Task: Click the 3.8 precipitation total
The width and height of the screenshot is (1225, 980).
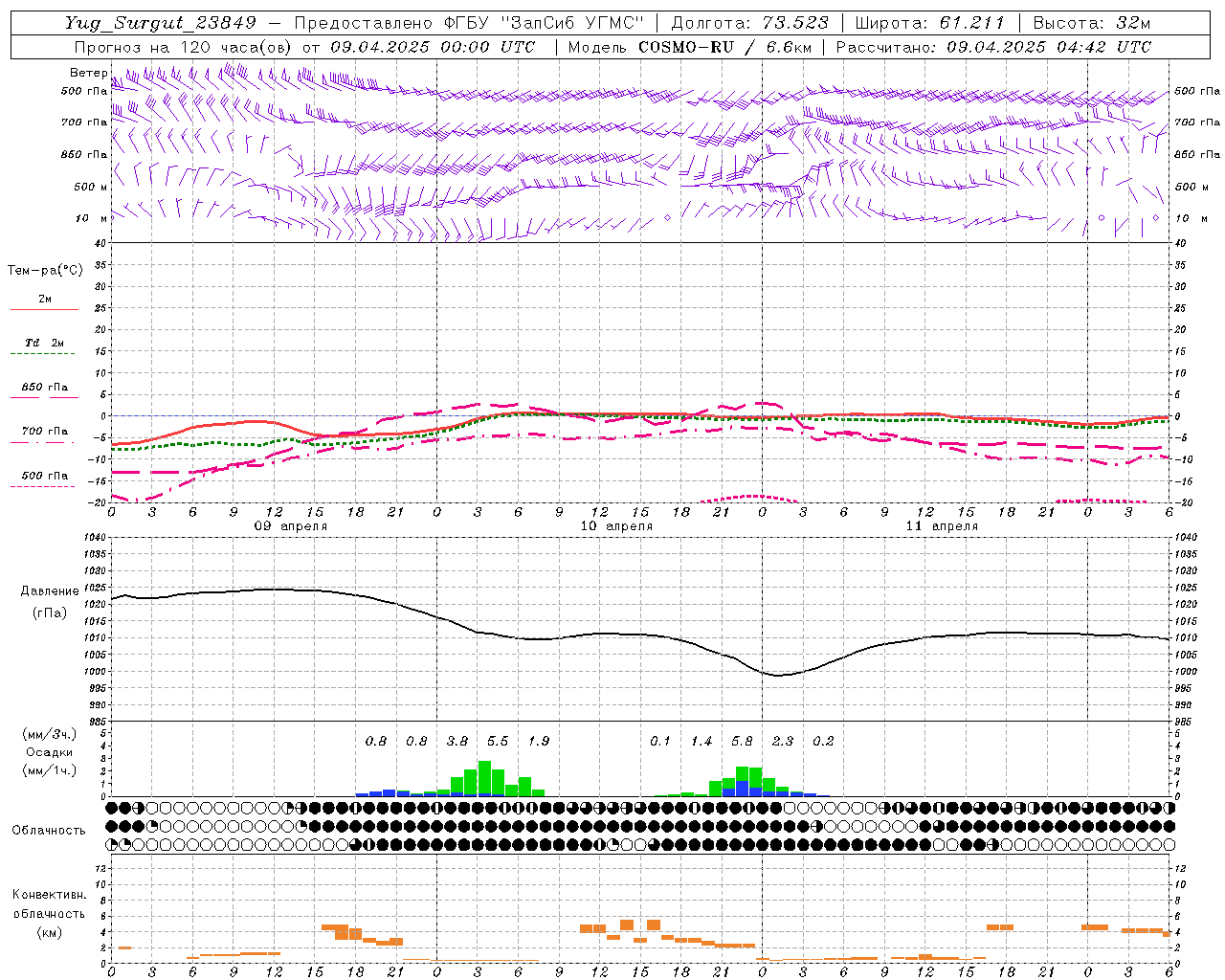Action: point(457,741)
